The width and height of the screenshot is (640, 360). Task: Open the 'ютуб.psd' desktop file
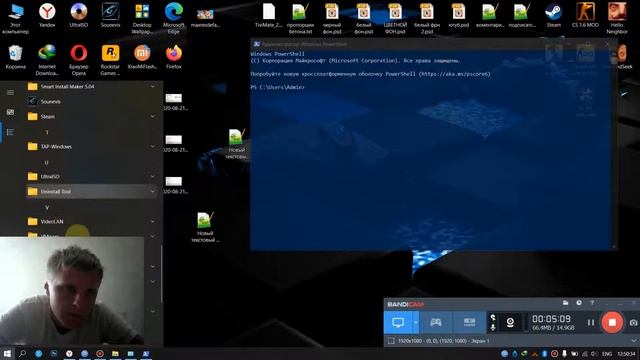coord(458,15)
